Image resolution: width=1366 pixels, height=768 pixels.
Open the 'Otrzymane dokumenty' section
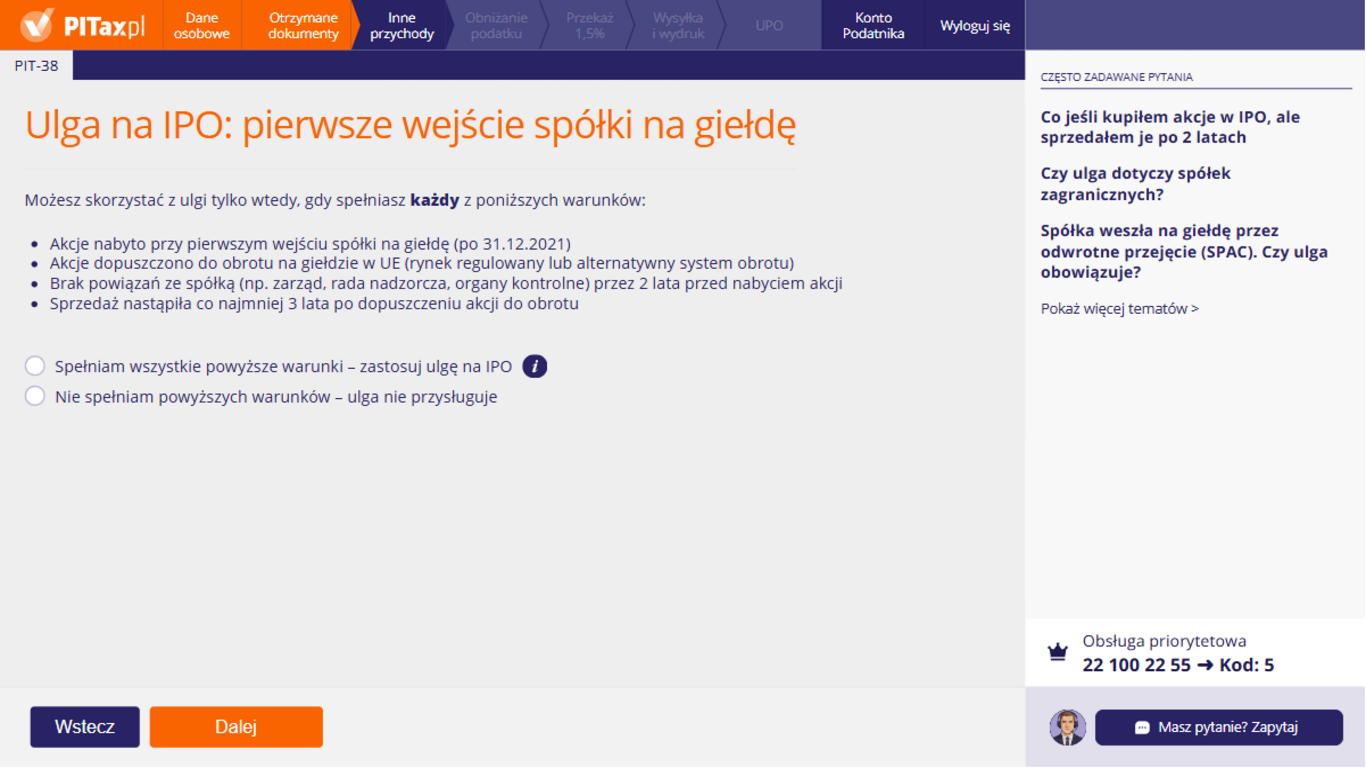click(x=301, y=24)
